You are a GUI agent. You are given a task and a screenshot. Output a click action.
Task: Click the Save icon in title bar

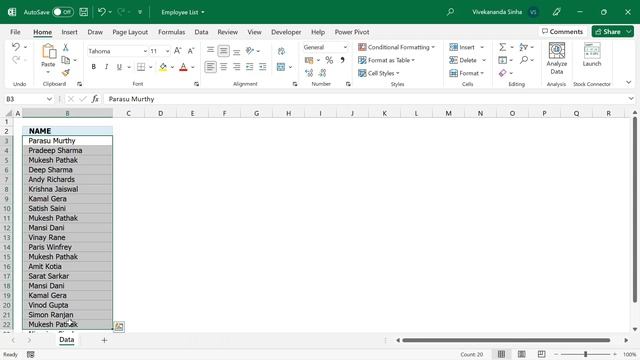coord(84,12)
